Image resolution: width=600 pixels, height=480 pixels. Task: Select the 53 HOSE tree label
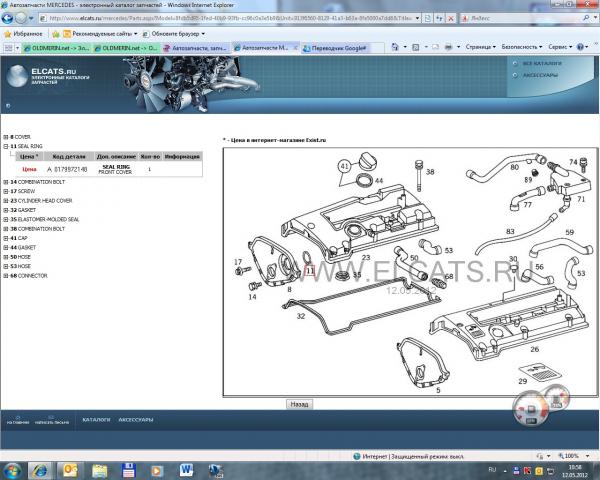click(x=20, y=266)
